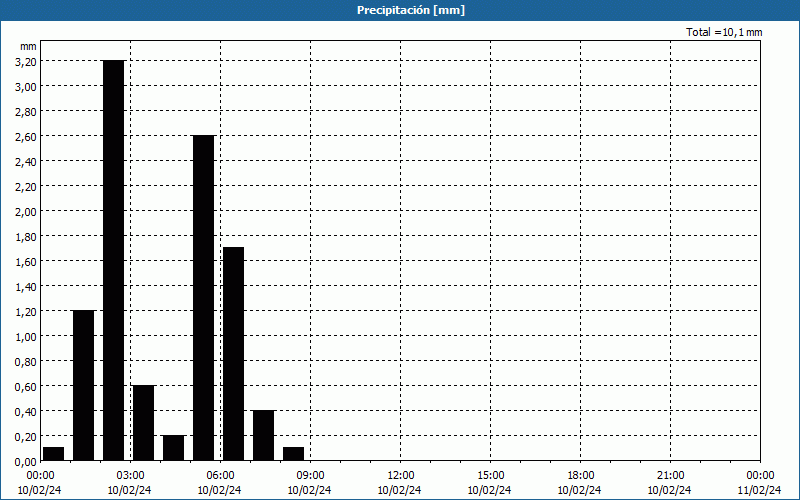800x500 pixels.
Task: Click the '1,00' y-axis label
Action: coord(26,336)
